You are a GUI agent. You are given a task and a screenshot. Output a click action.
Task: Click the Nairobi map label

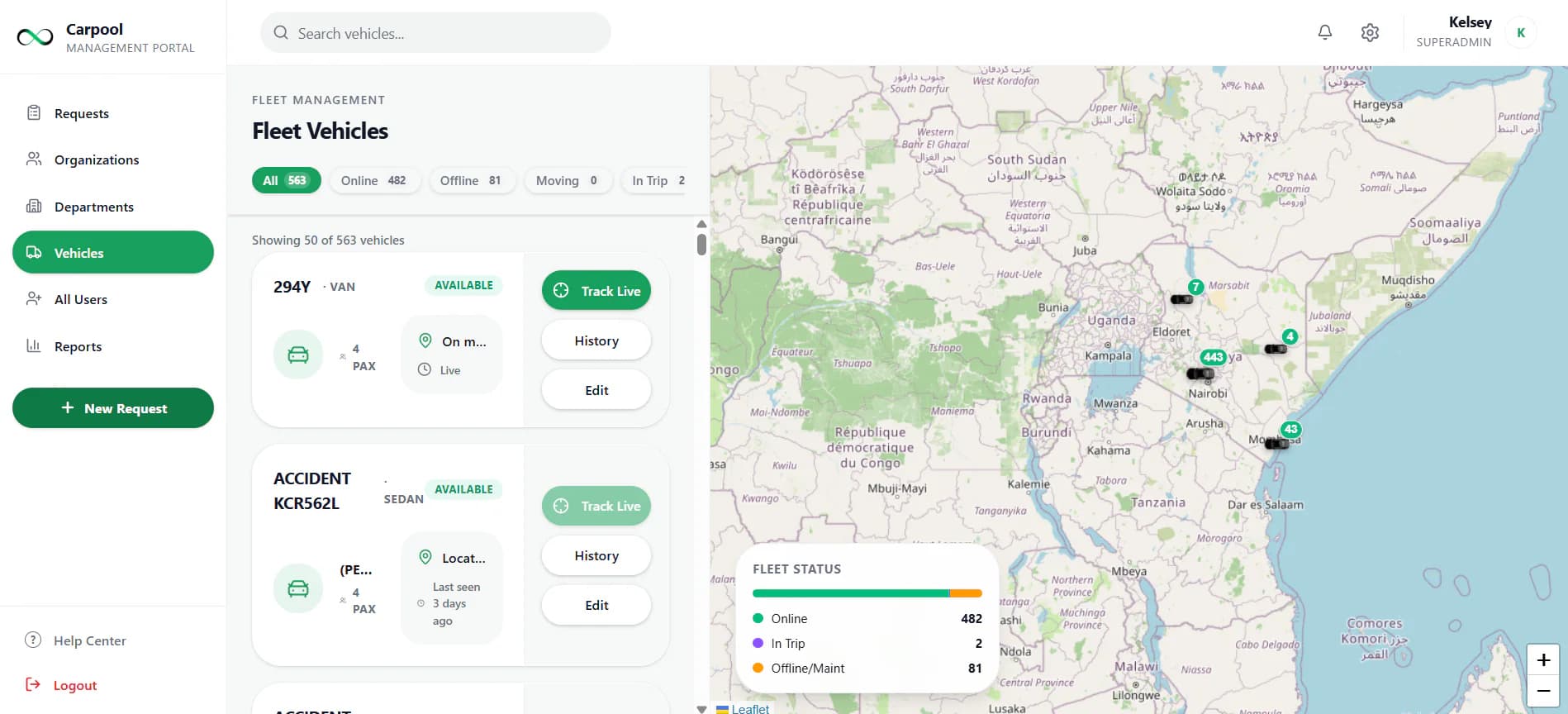coord(1208,393)
